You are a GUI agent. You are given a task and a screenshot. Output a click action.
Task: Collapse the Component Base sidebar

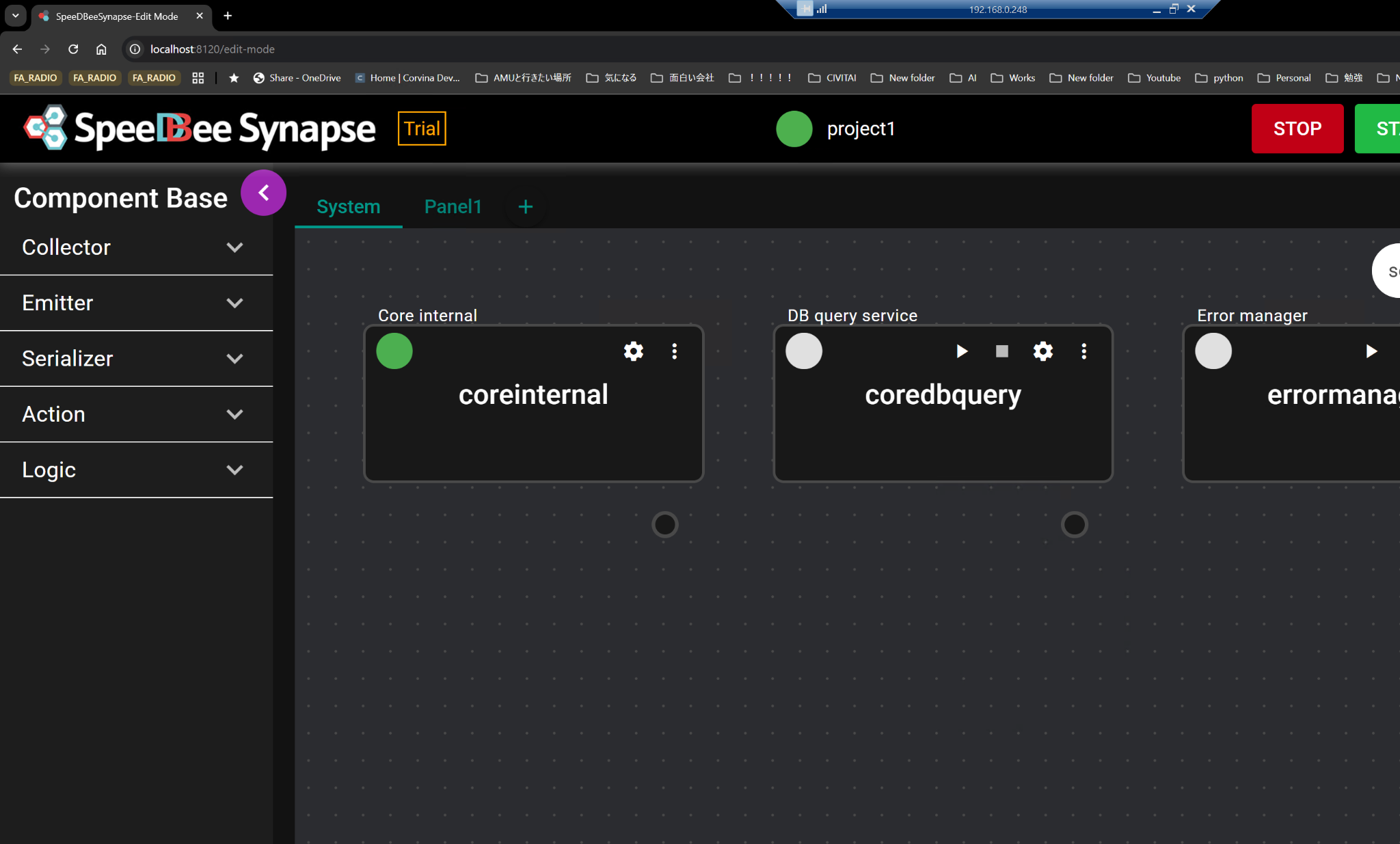point(263,193)
